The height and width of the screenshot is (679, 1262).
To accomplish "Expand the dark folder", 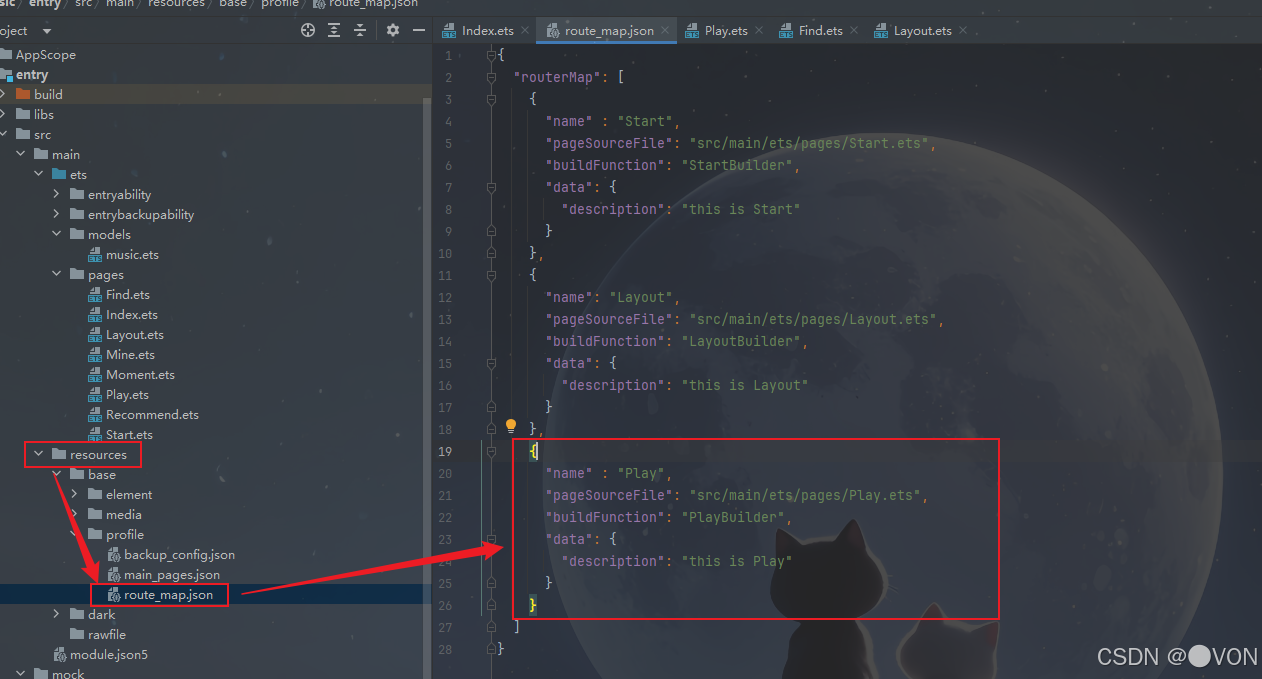I will pyautogui.click(x=57, y=614).
